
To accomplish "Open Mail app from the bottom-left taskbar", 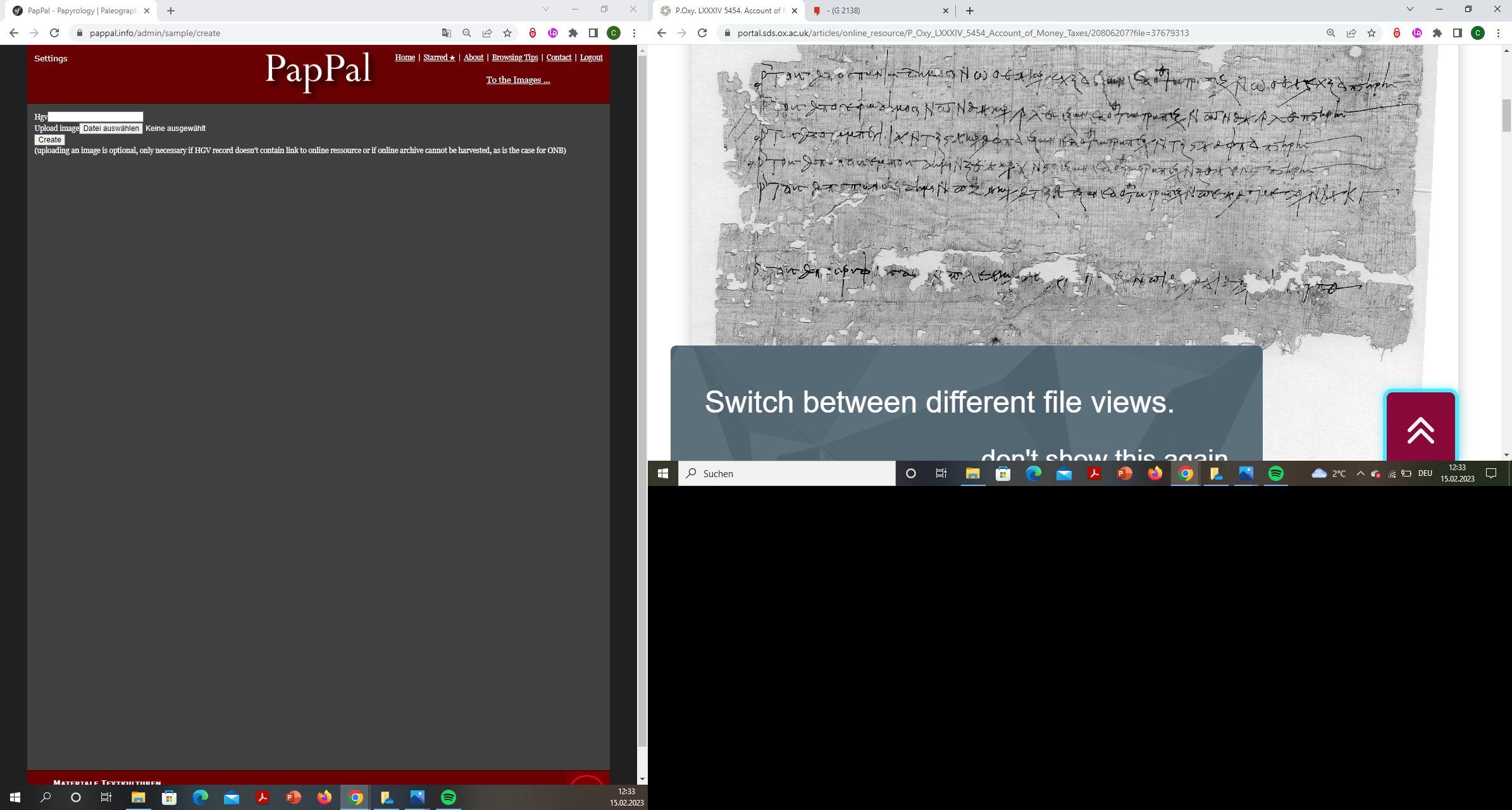I will click(x=232, y=797).
